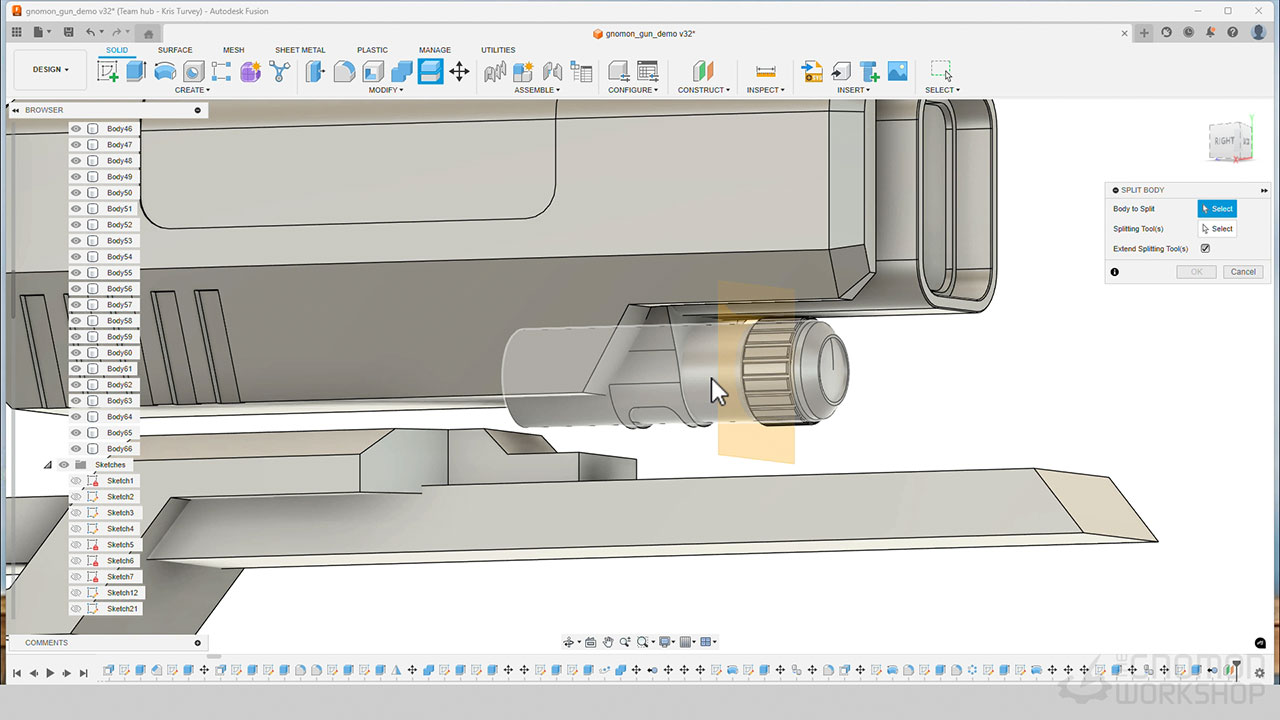This screenshot has width=1280, height=720.
Task: Collapse the Sketches folder
Action: 47,465
